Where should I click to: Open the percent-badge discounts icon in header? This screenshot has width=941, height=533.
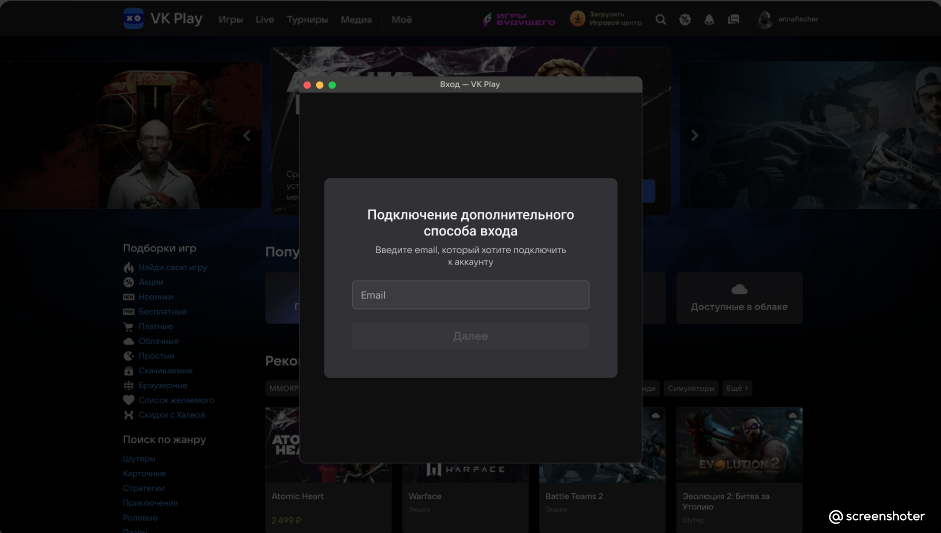(685, 19)
